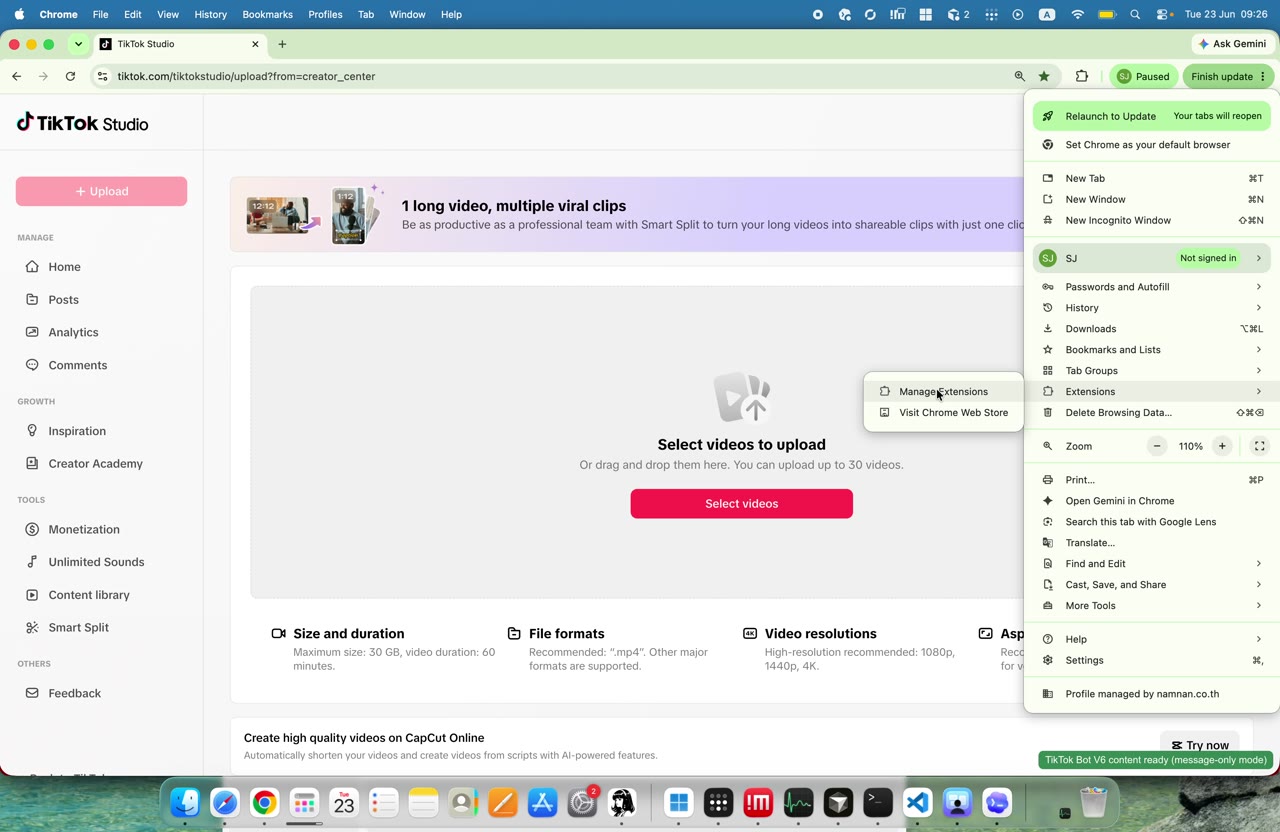Image resolution: width=1280 pixels, height=832 pixels.
Task: Open the Bookmarks menu in menu bar
Action: pos(267,14)
